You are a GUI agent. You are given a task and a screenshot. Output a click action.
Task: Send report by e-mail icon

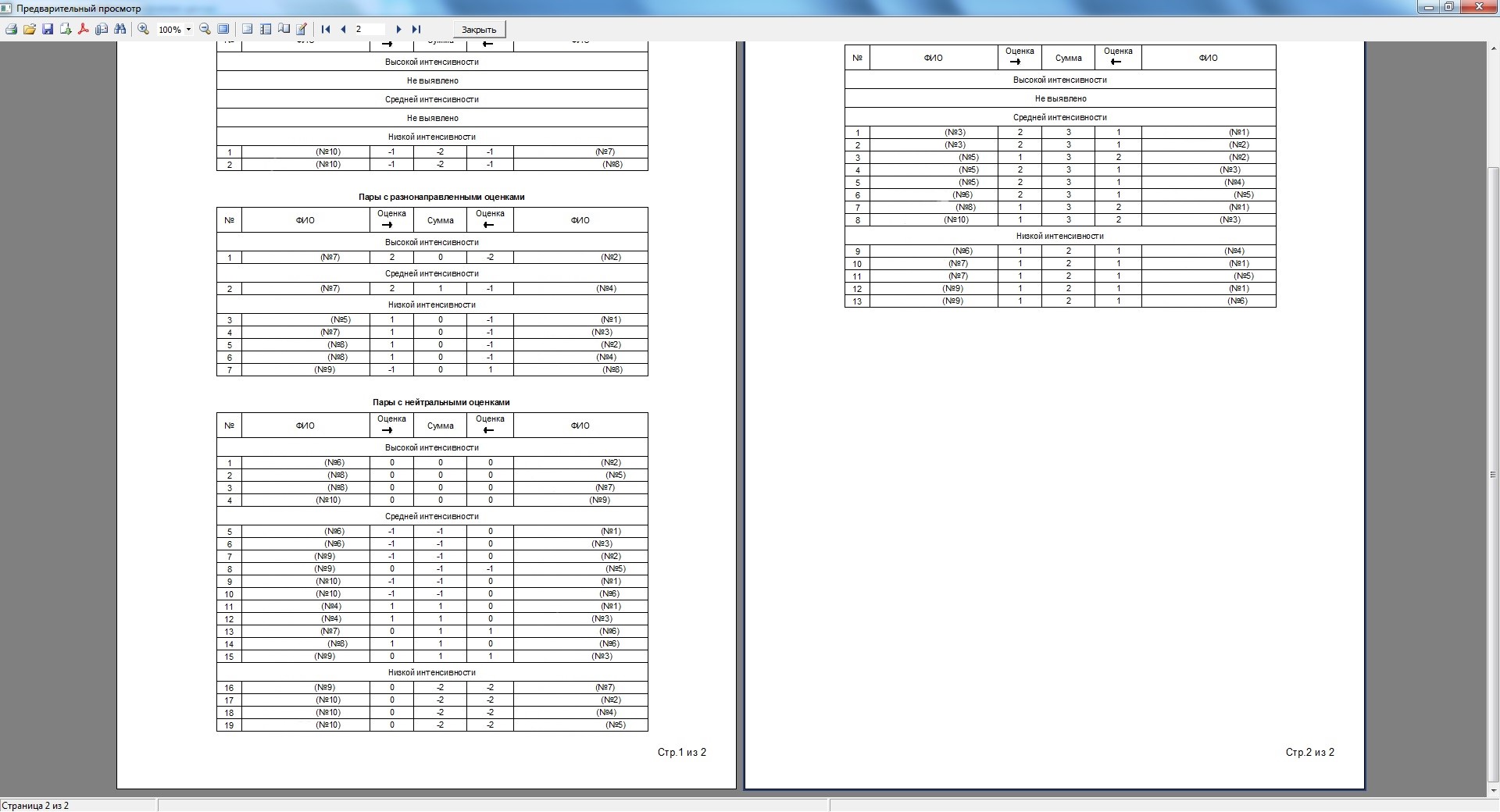tap(102, 30)
